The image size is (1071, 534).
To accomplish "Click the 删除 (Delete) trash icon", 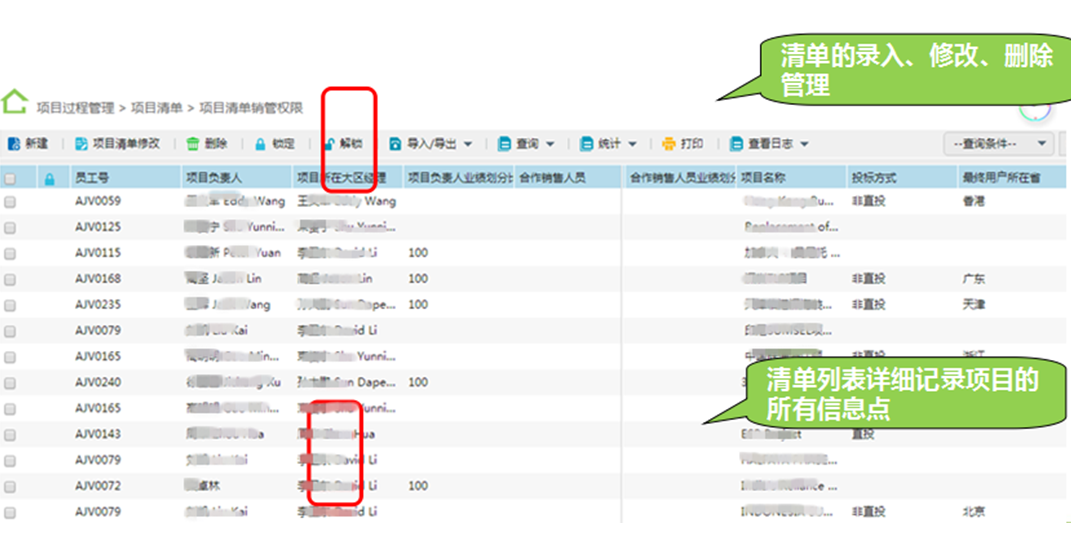I will click(x=193, y=144).
